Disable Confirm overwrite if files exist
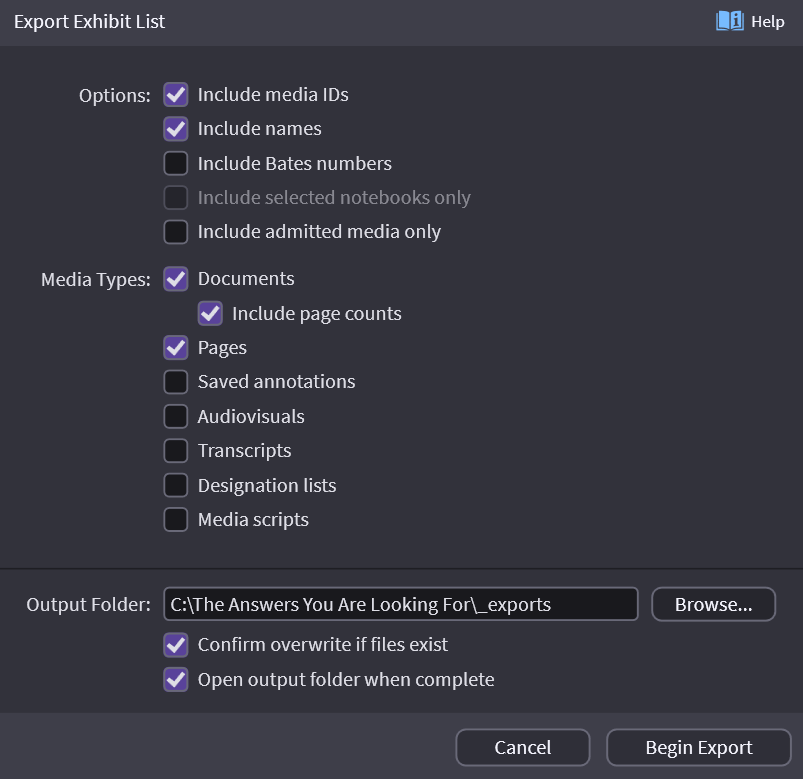803x779 pixels. pos(176,645)
